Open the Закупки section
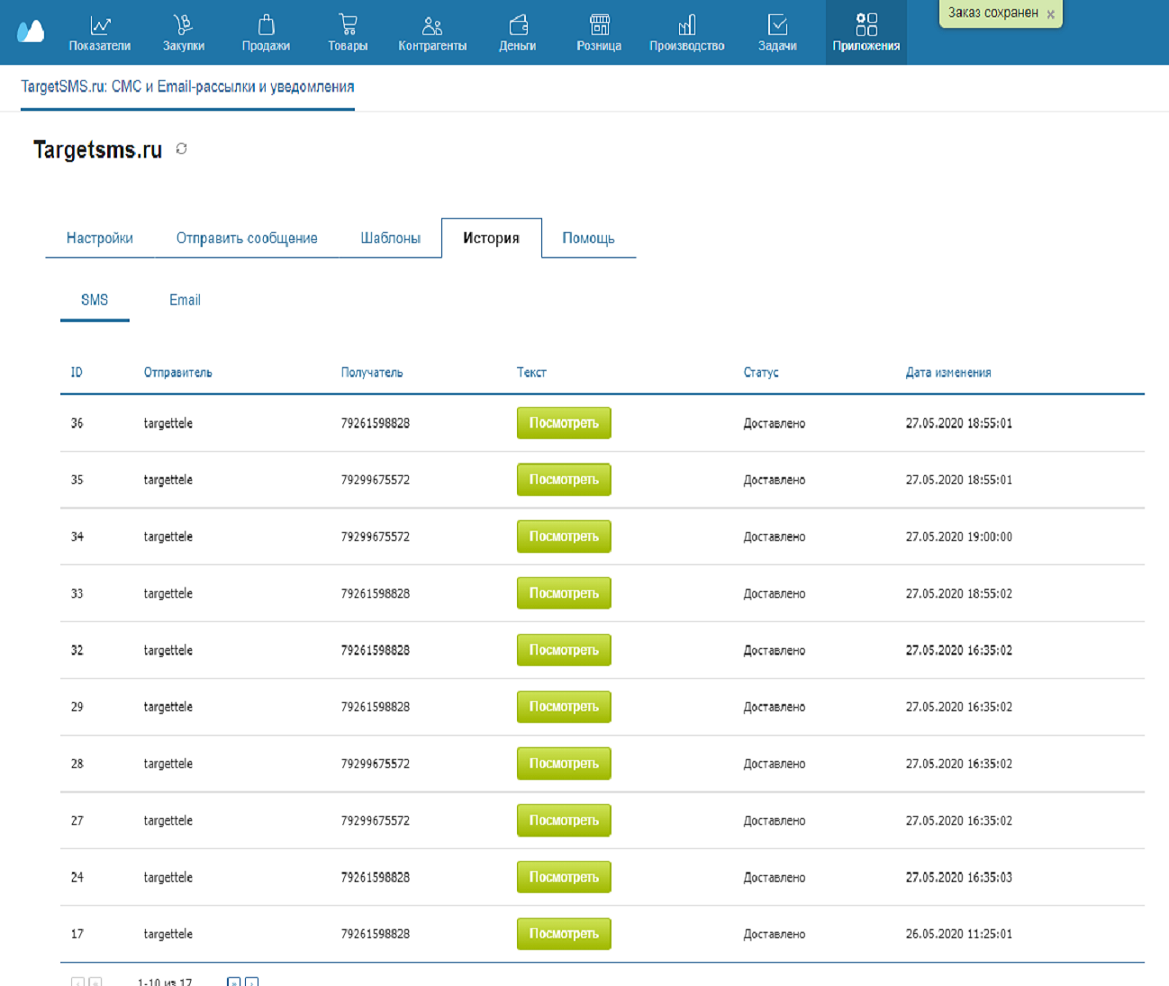 183,33
